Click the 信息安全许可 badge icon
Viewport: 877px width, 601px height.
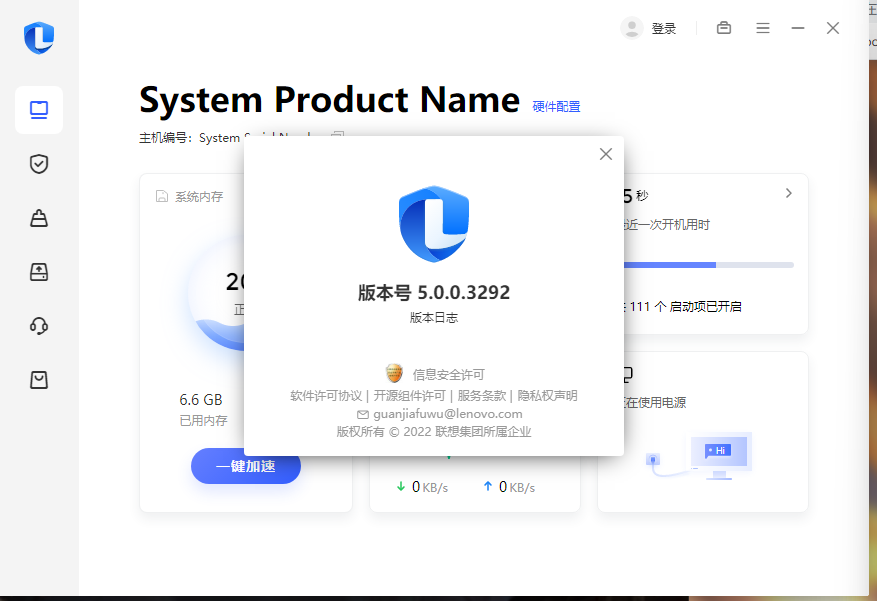pyautogui.click(x=394, y=373)
